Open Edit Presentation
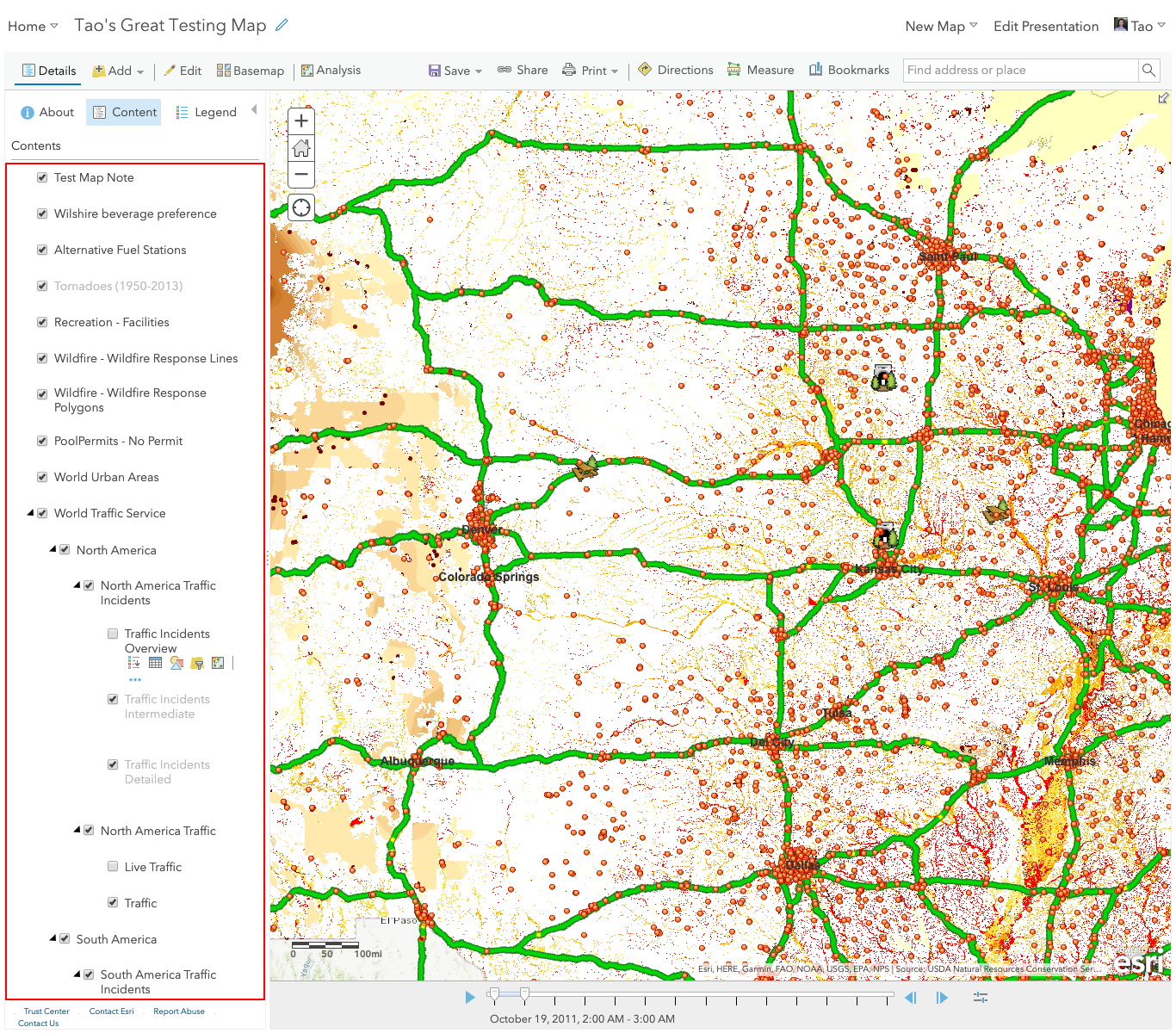Image resolution: width=1176 pixels, height=1033 pixels. tap(1045, 26)
